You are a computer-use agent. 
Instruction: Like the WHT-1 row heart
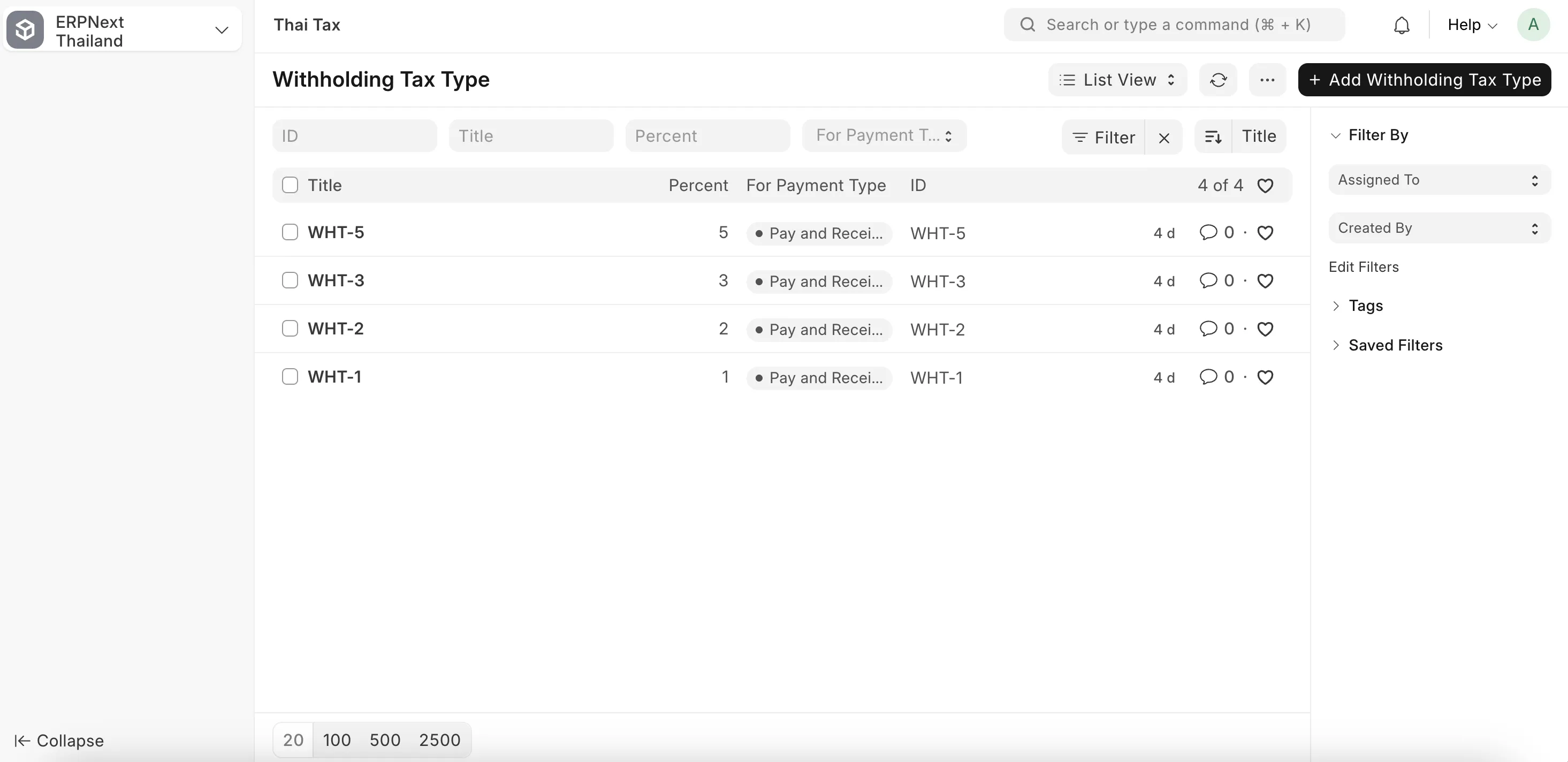tap(1265, 377)
